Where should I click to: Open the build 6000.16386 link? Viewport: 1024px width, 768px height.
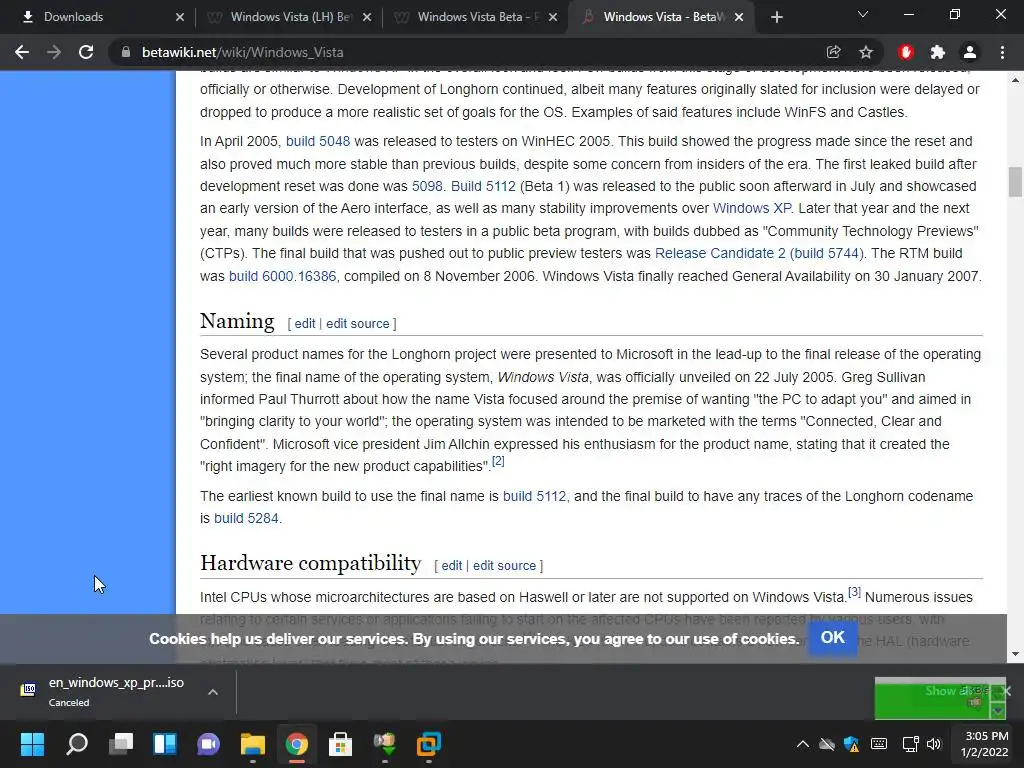coord(282,276)
